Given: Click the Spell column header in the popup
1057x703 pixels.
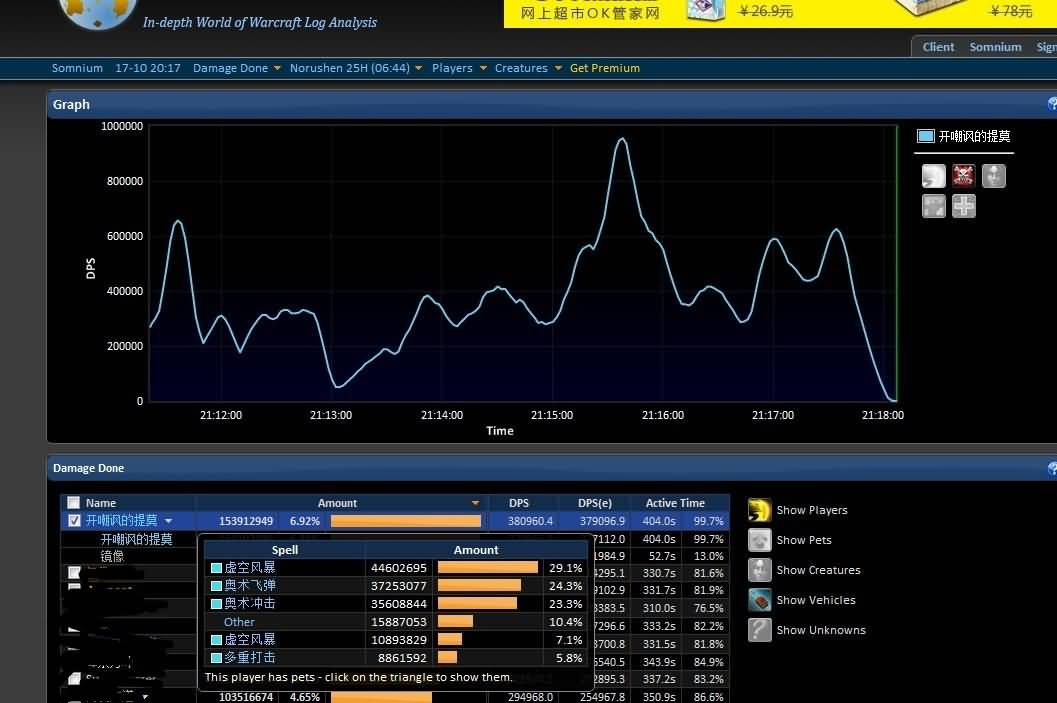Looking at the screenshot, I should tap(284, 550).
